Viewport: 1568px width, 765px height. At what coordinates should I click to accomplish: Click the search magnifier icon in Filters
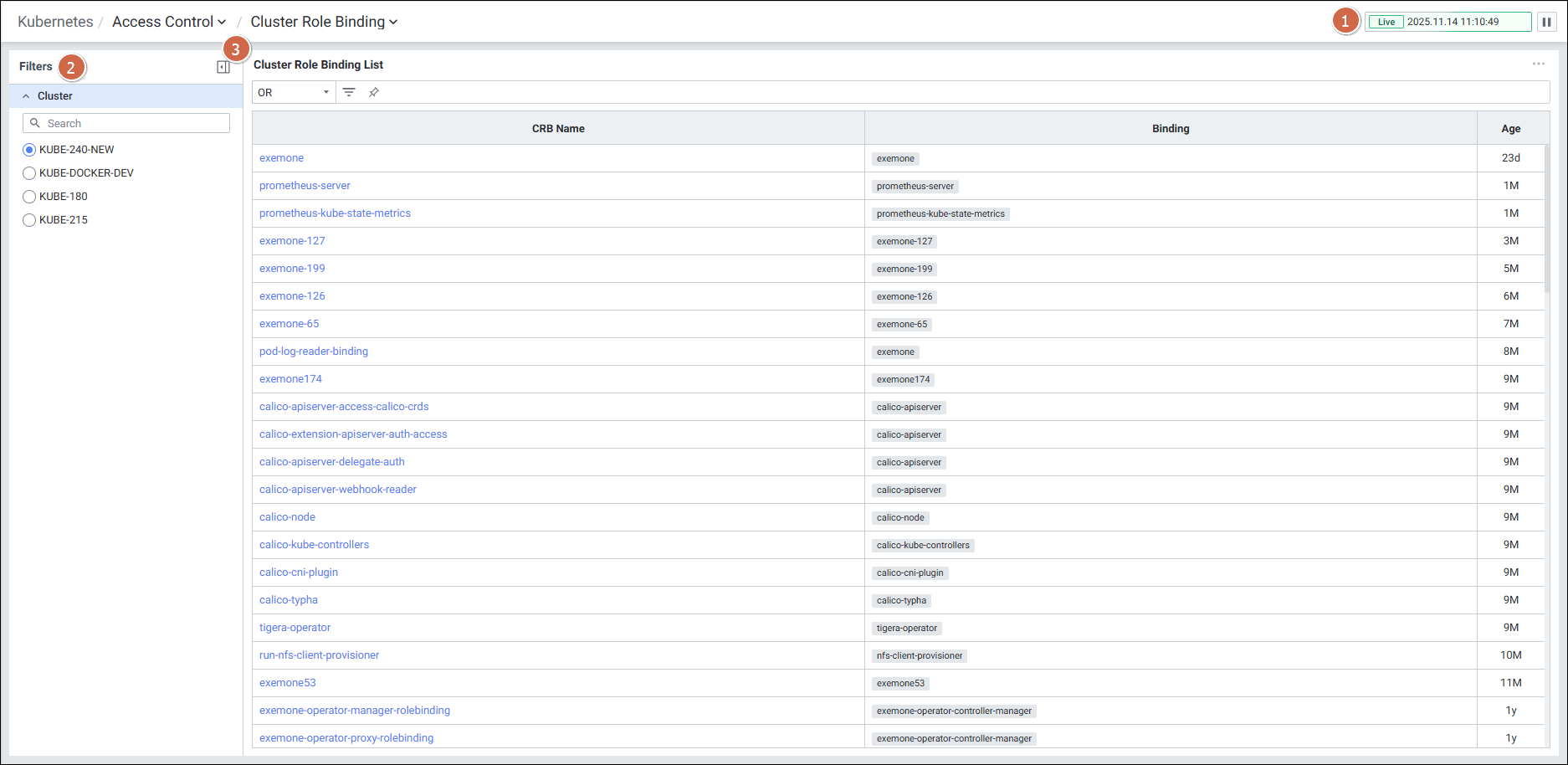pyautogui.click(x=35, y=123)
